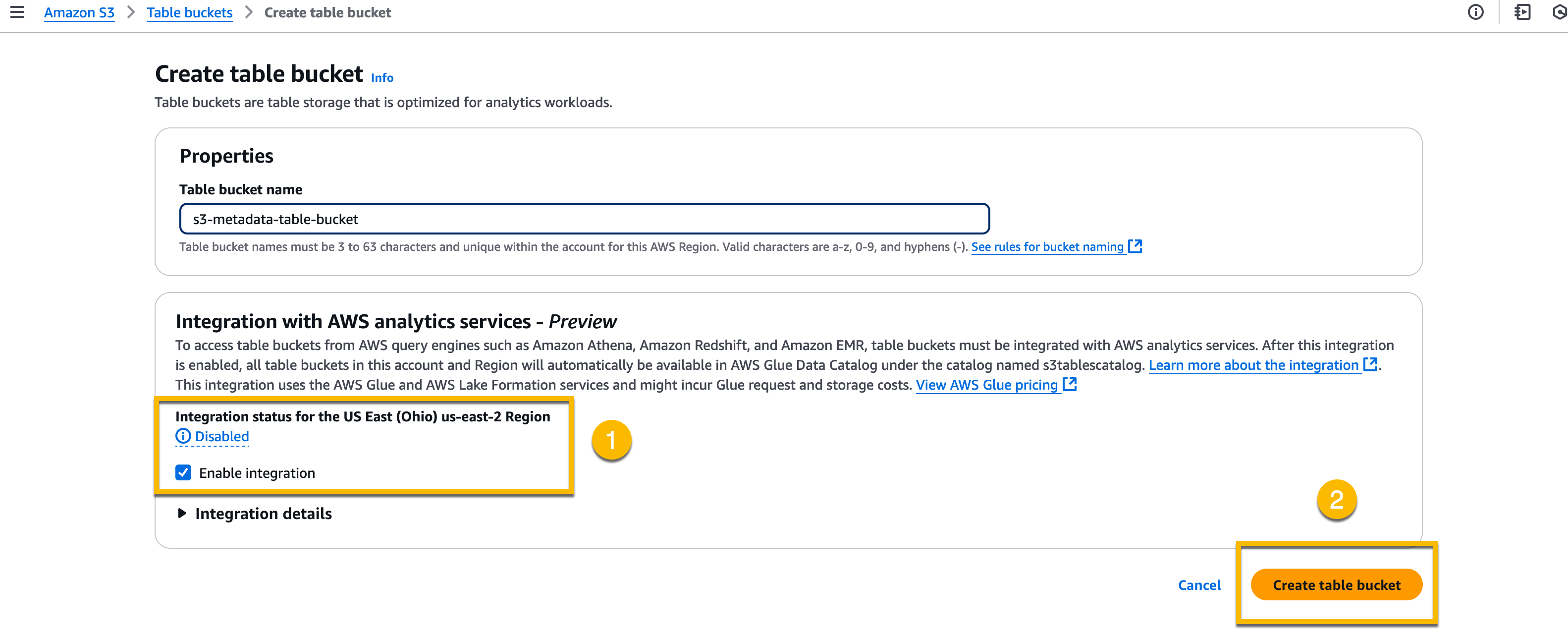Click the Create table bucket button

(x=1337, y=585)
